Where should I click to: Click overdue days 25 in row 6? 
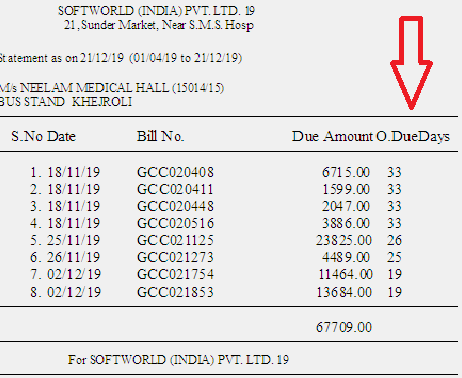[394, 257]
